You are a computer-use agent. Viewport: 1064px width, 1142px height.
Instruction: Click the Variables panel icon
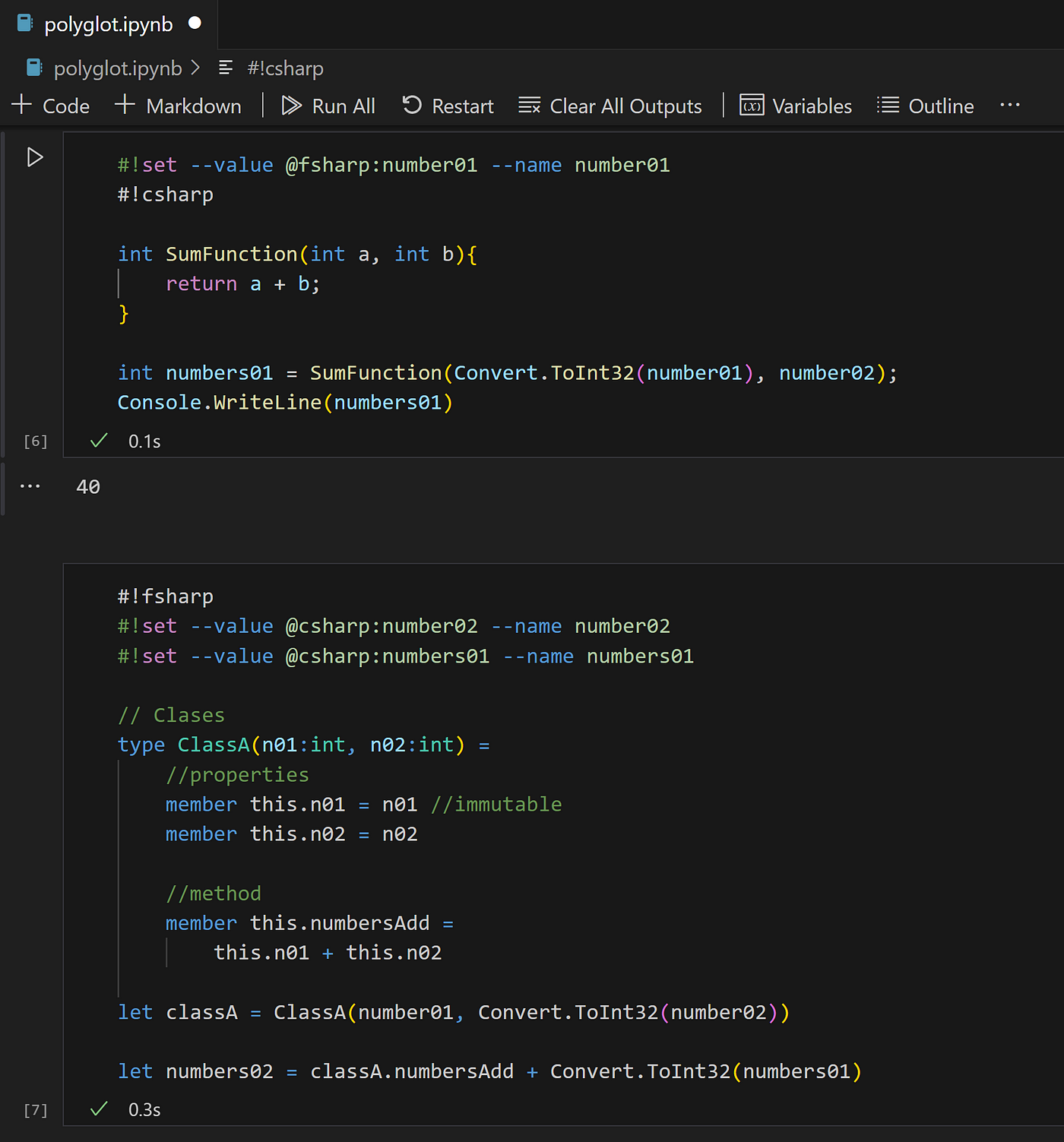752,106
